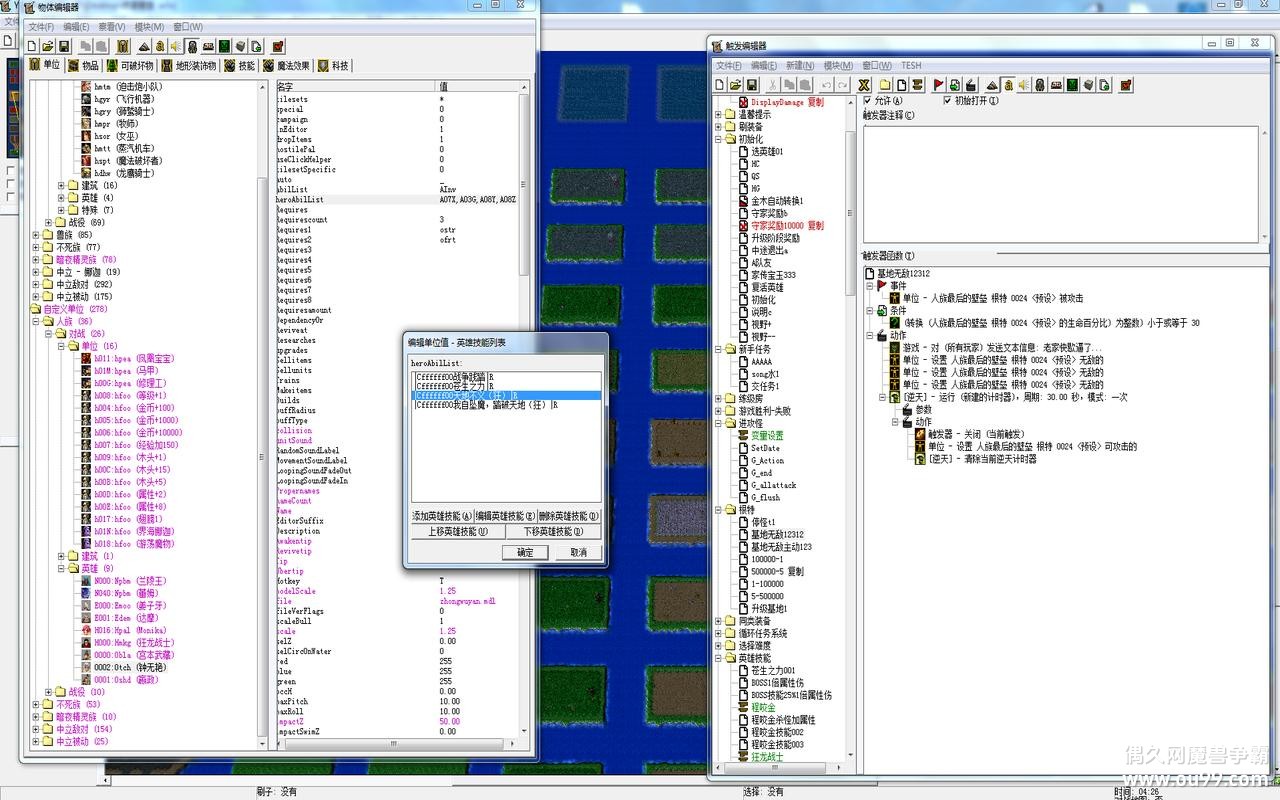Screen dimensions: 1280x800
Task: Select 我自坠魔,踏破天地(狂) ability entry
Action: click(x=506, y=405)
